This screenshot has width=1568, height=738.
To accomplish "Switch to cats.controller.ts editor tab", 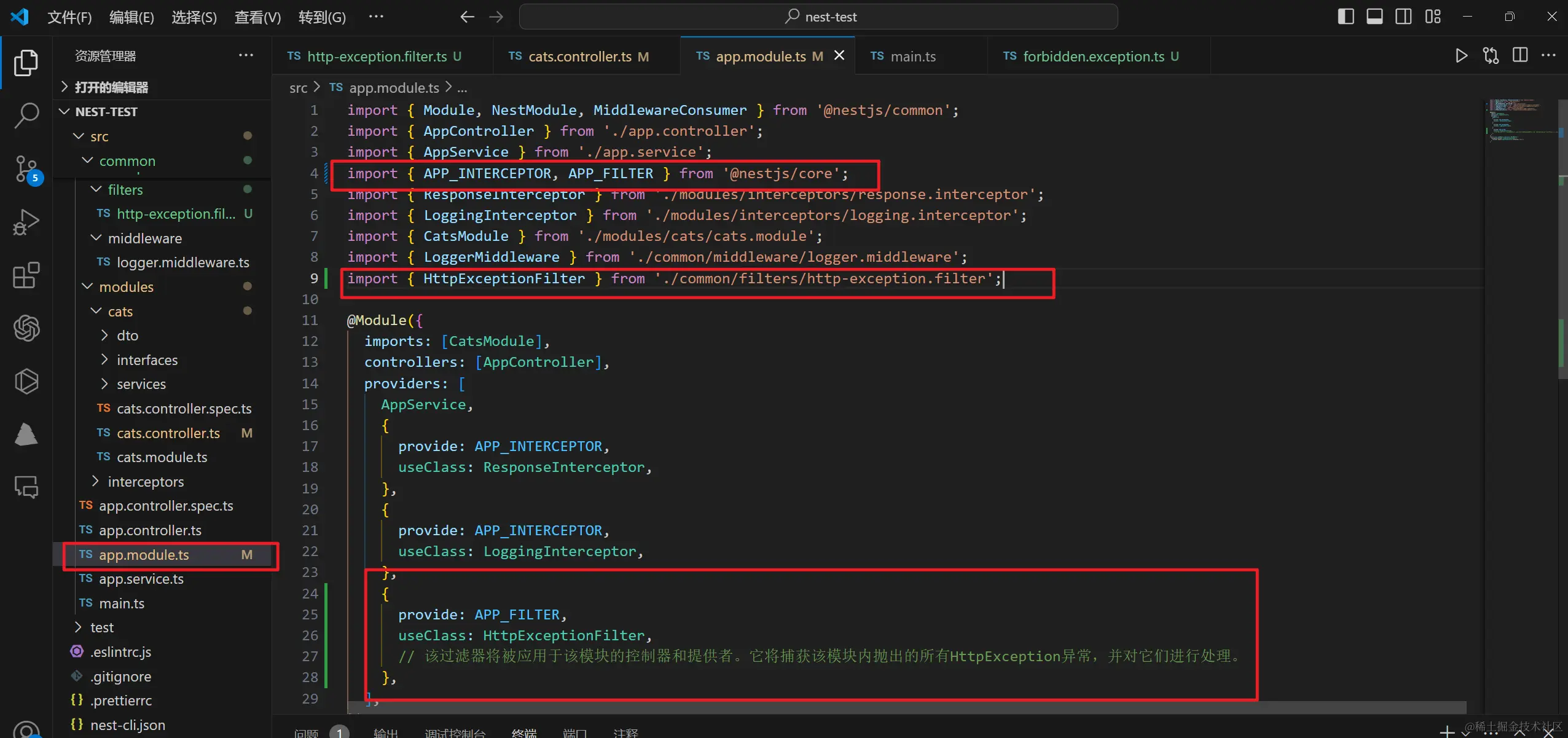I will [586, 56].
